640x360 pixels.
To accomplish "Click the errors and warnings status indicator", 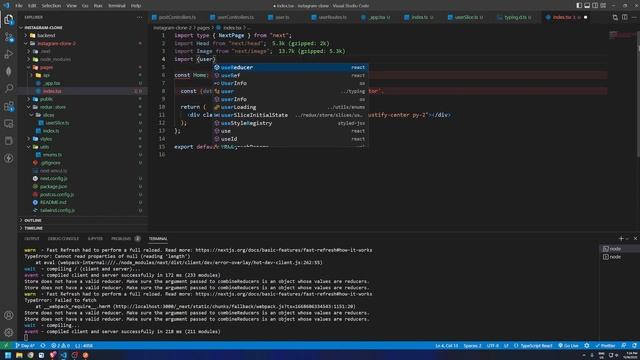I will tap(60, 346).
